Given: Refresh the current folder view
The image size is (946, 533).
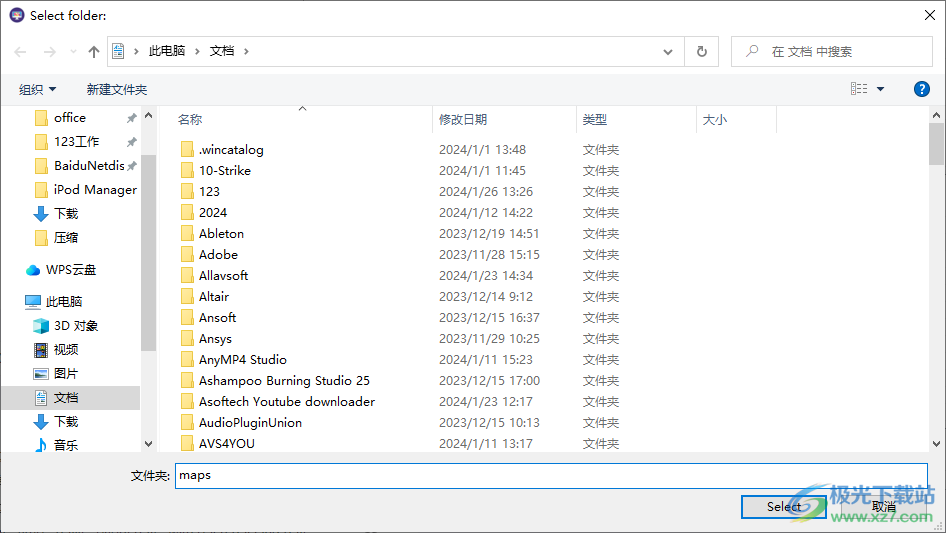Looking at the screenshot, I should coord(702,52).
